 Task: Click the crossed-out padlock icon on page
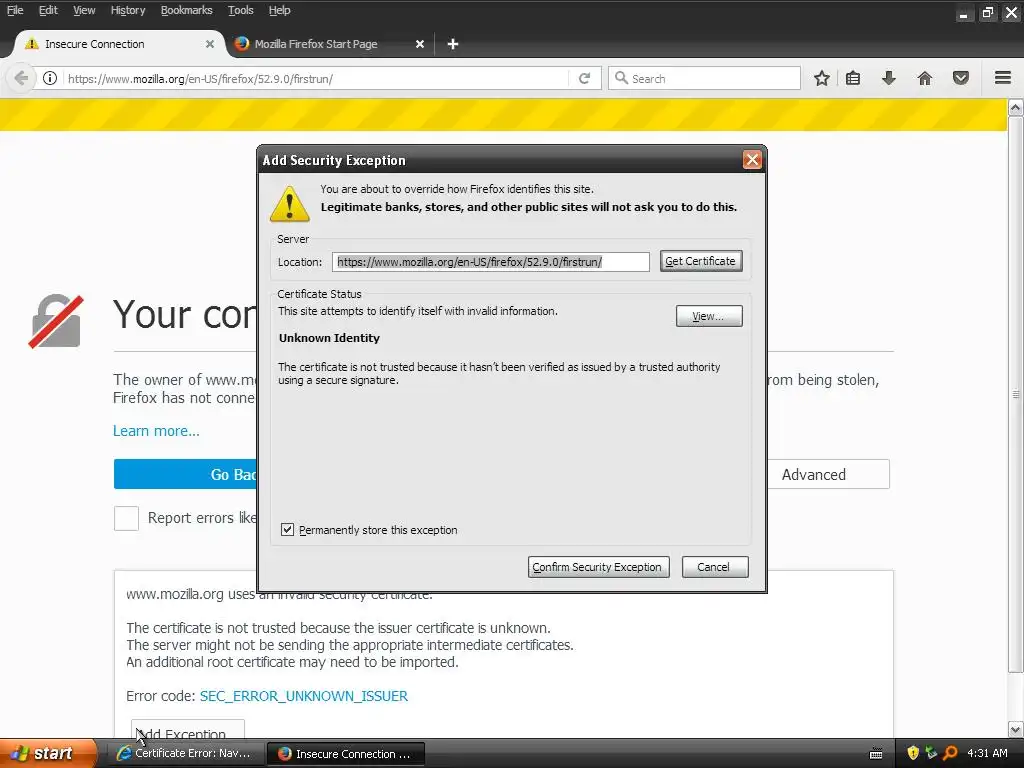(56, 321)
